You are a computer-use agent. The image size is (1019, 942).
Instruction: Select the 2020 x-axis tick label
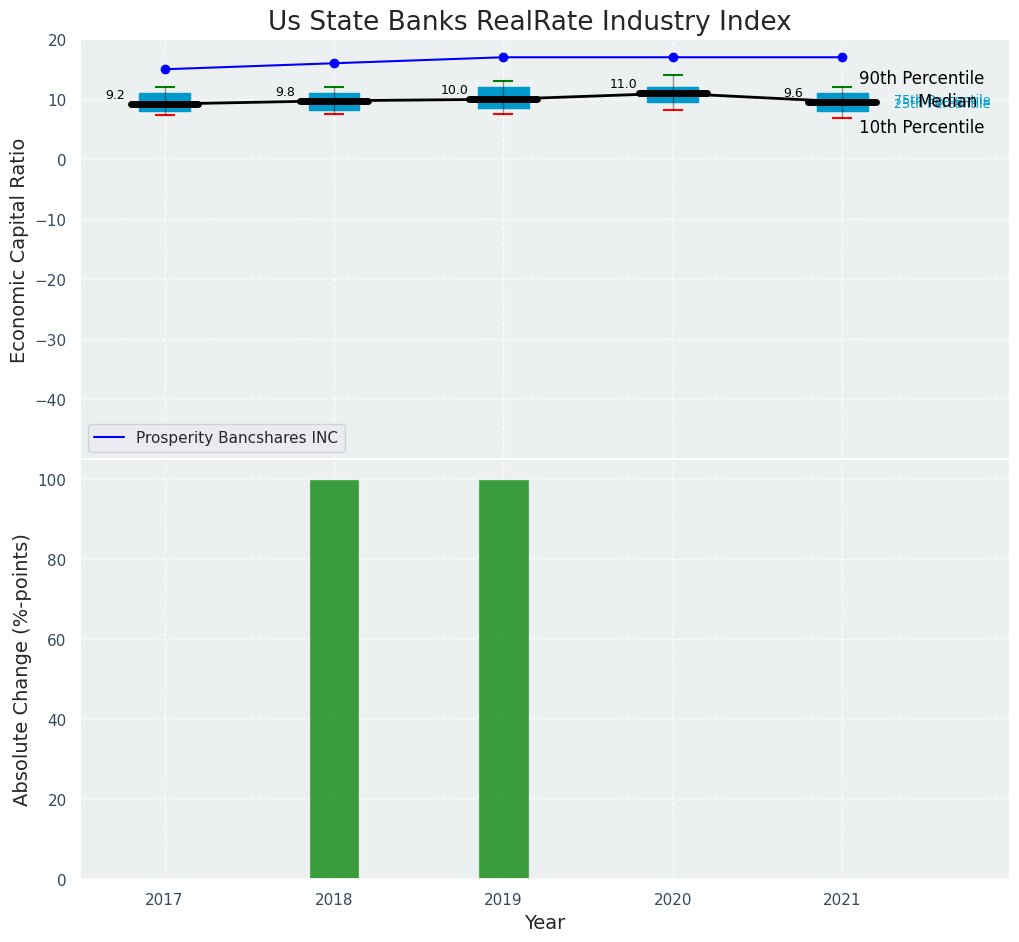tap(673, 900)
